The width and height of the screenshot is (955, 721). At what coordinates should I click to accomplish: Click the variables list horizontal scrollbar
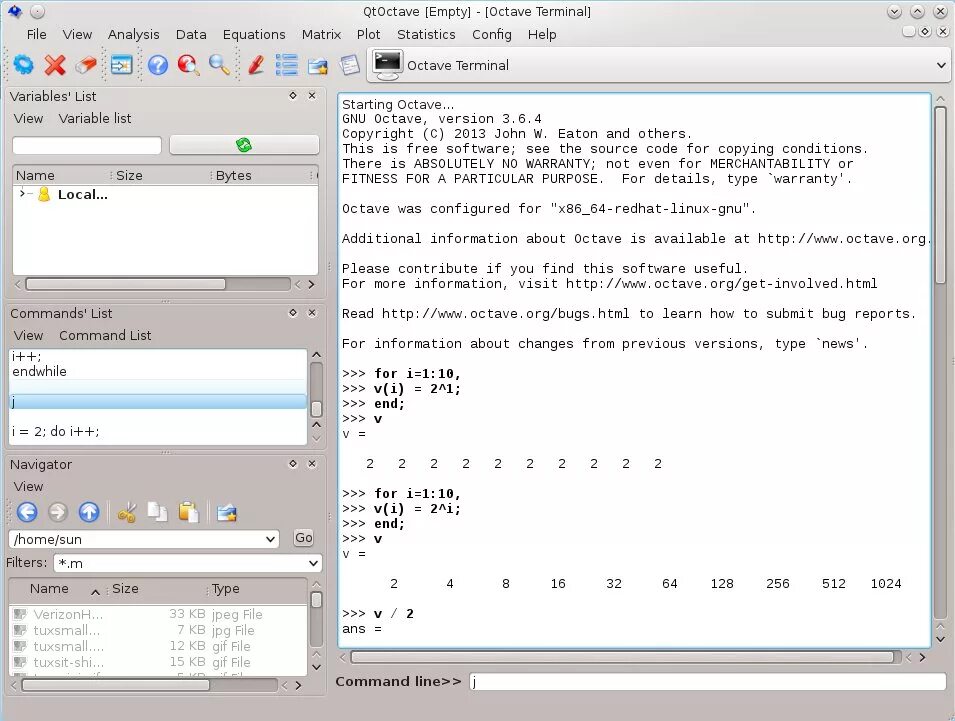coord(125,284)
